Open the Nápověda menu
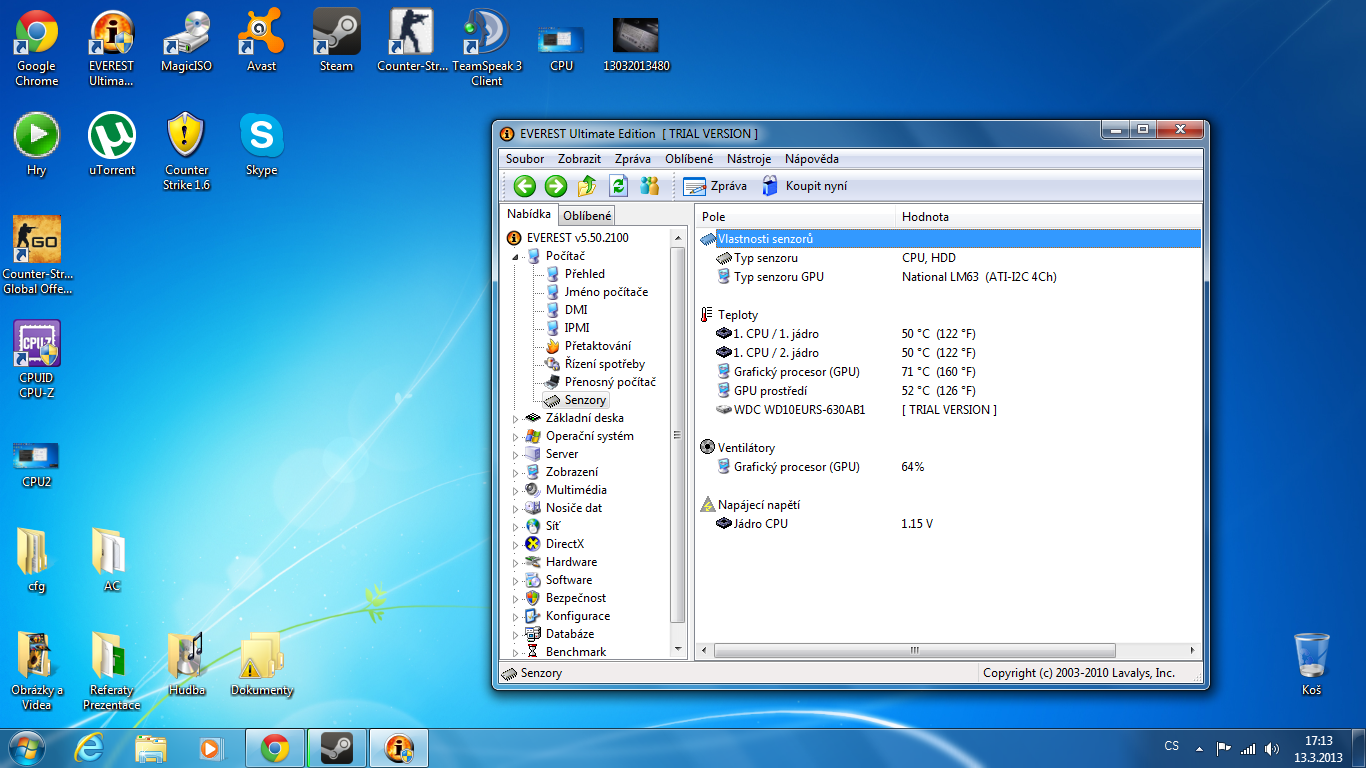This screenshot has width=1366, height=768. click(x=812, y=159)
